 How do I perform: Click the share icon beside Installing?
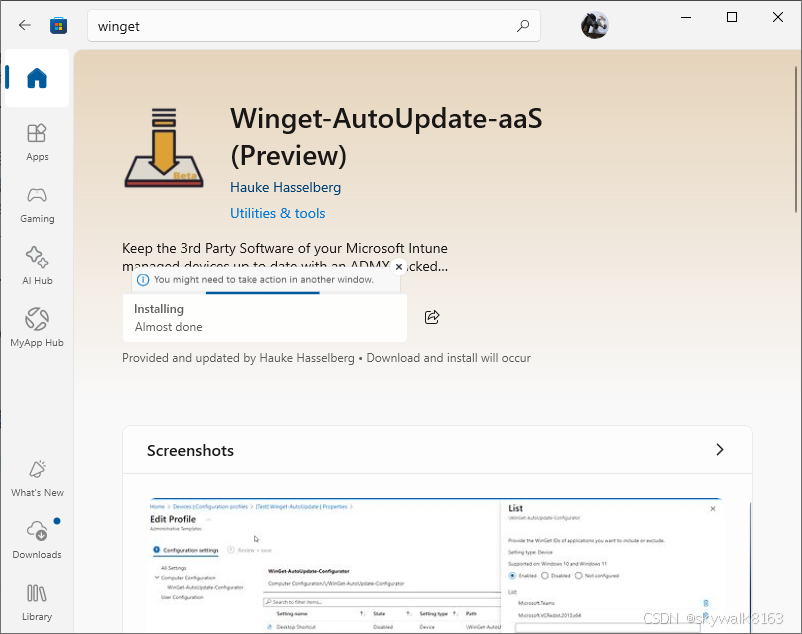pyautogui.click(x=432, y=317)
